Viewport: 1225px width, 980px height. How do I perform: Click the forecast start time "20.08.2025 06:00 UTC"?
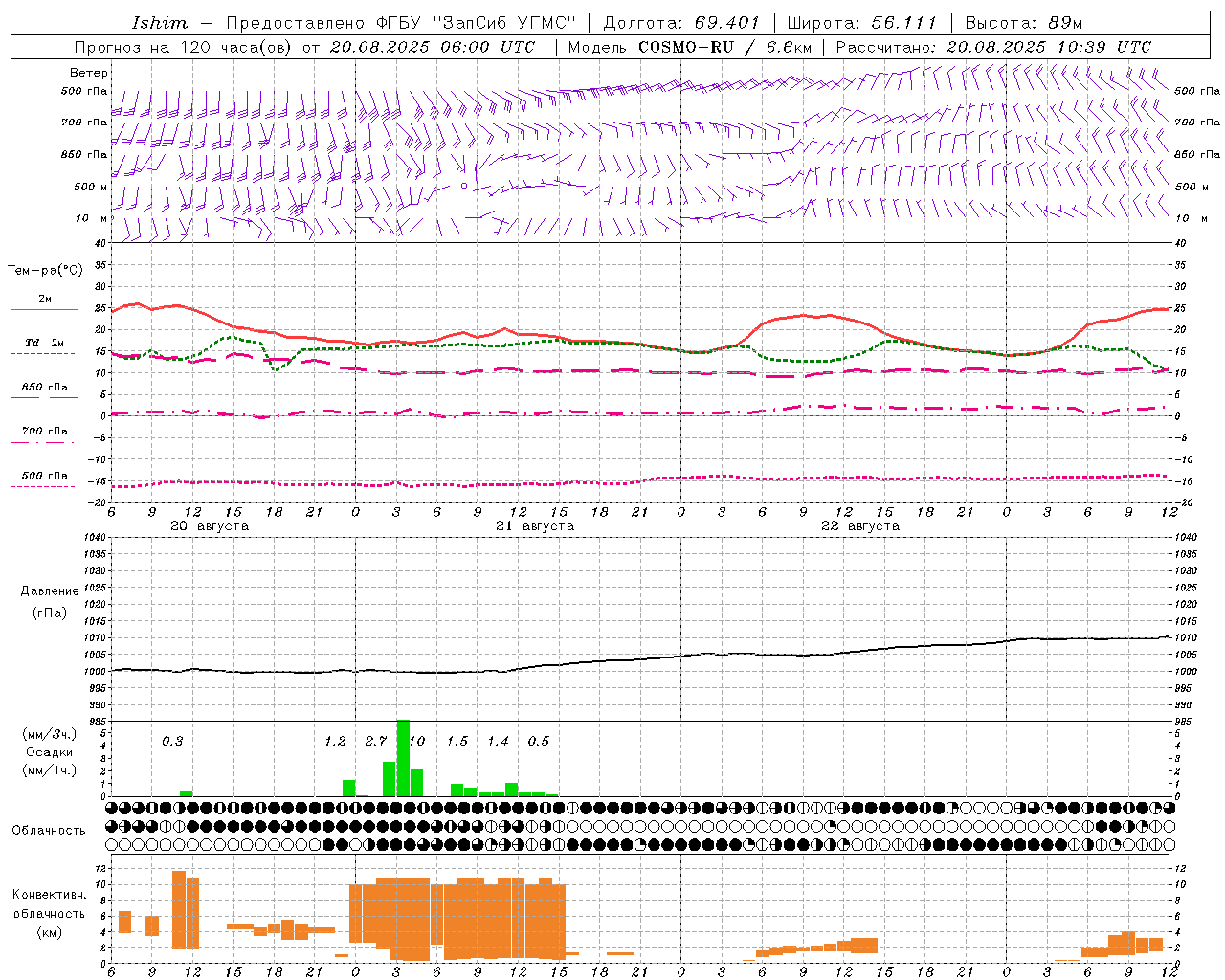(x=433, y=47)
